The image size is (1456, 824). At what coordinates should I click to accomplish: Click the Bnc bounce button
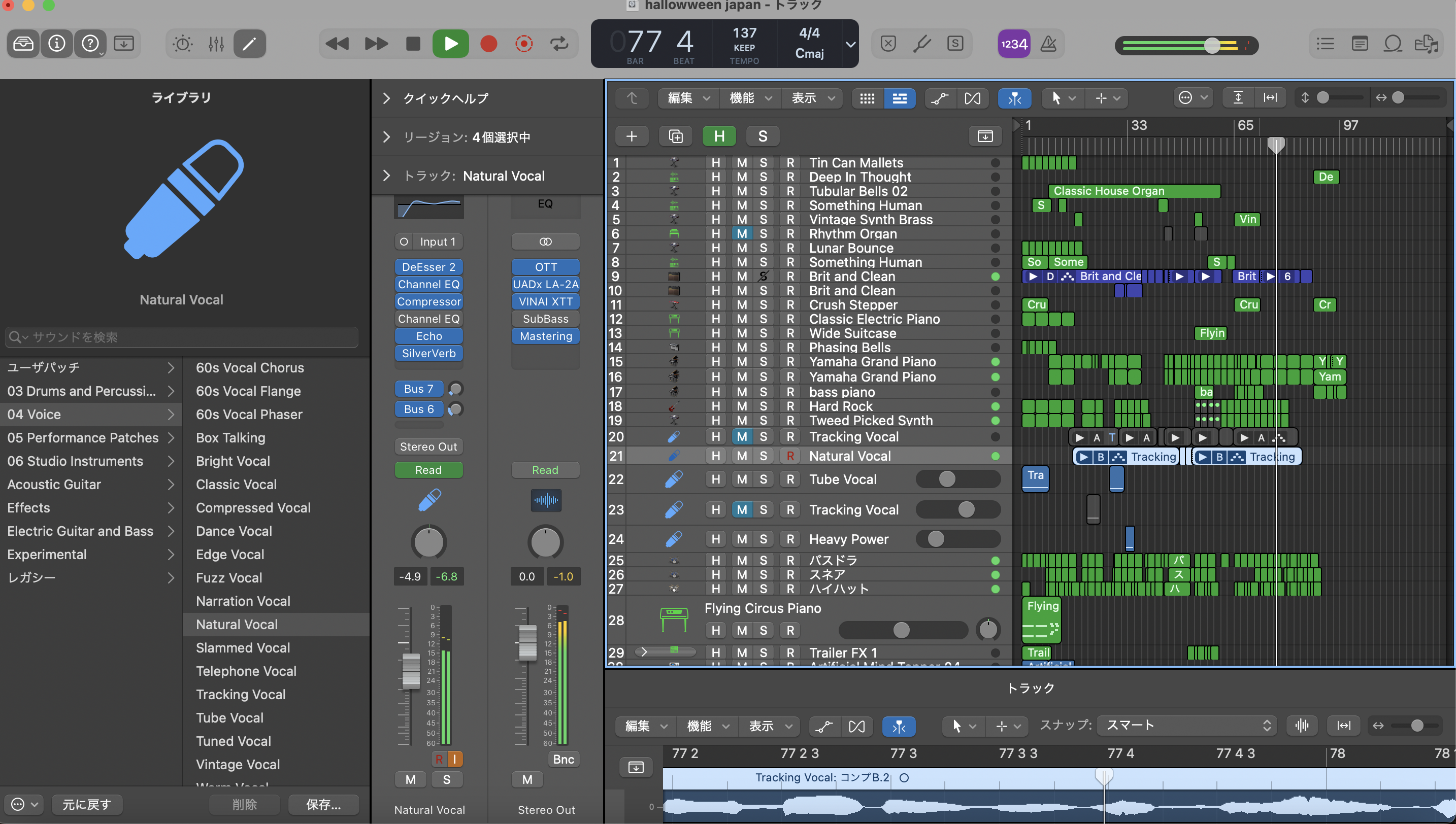pyautogui.click(x=564, y=759)
